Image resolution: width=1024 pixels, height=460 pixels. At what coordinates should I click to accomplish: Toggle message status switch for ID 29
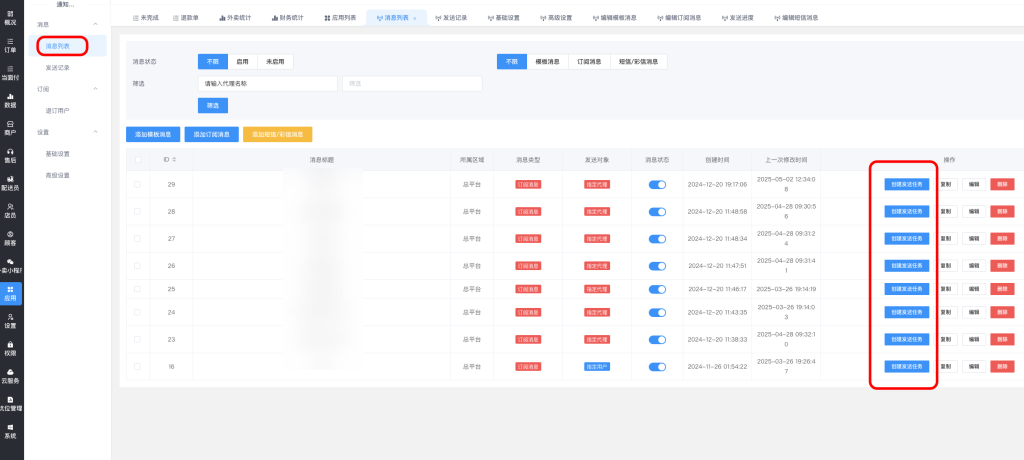[657, 184]
